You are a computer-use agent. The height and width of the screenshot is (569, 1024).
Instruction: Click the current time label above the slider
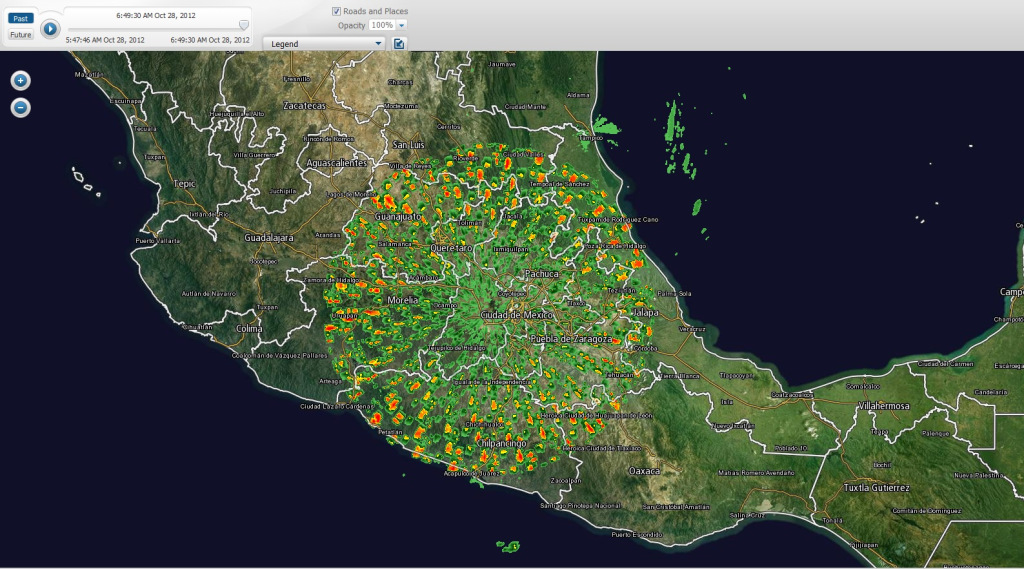[156, 15]
